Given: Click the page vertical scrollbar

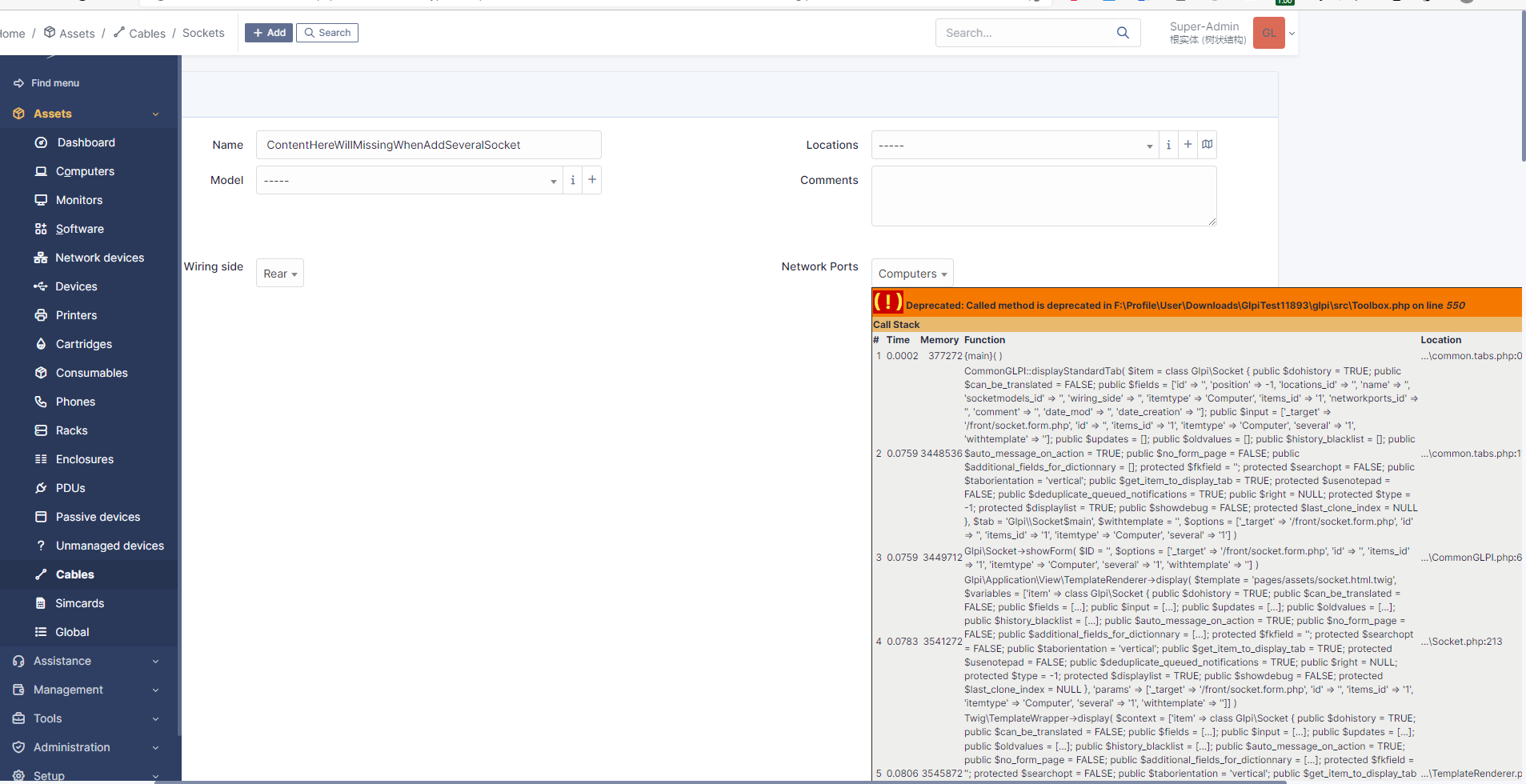Looking at the screenshot, I should (x=1523, y=86).
